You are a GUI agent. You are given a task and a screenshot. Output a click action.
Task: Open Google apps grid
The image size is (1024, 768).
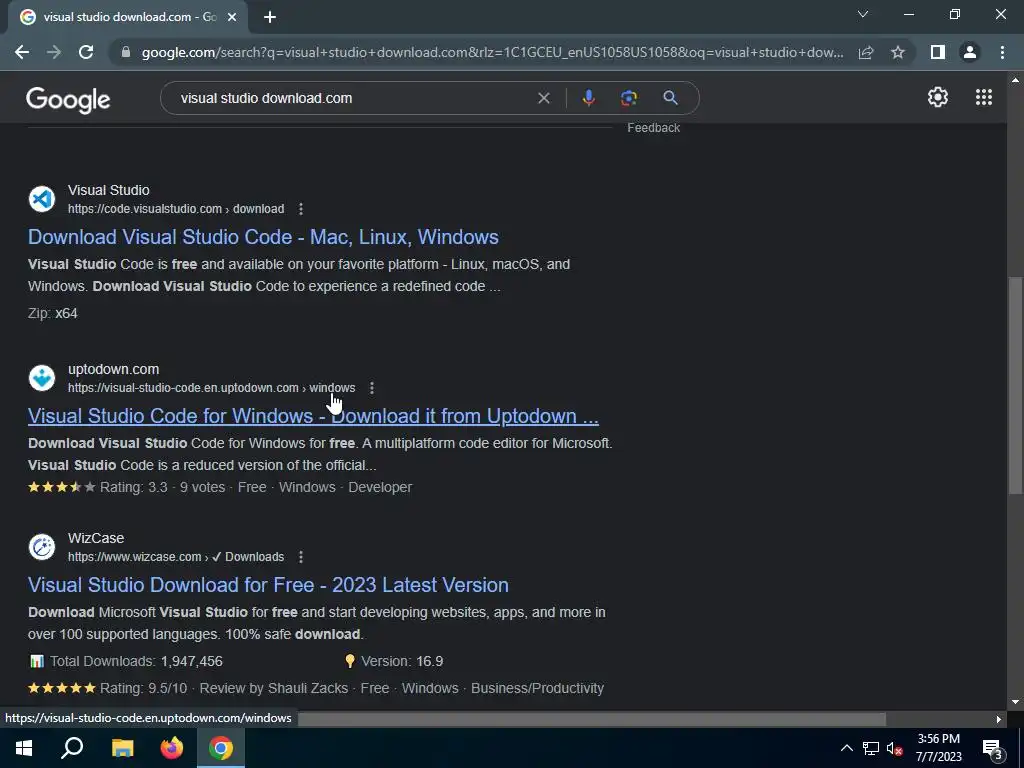pyautogui.click(x=984, y=97)
